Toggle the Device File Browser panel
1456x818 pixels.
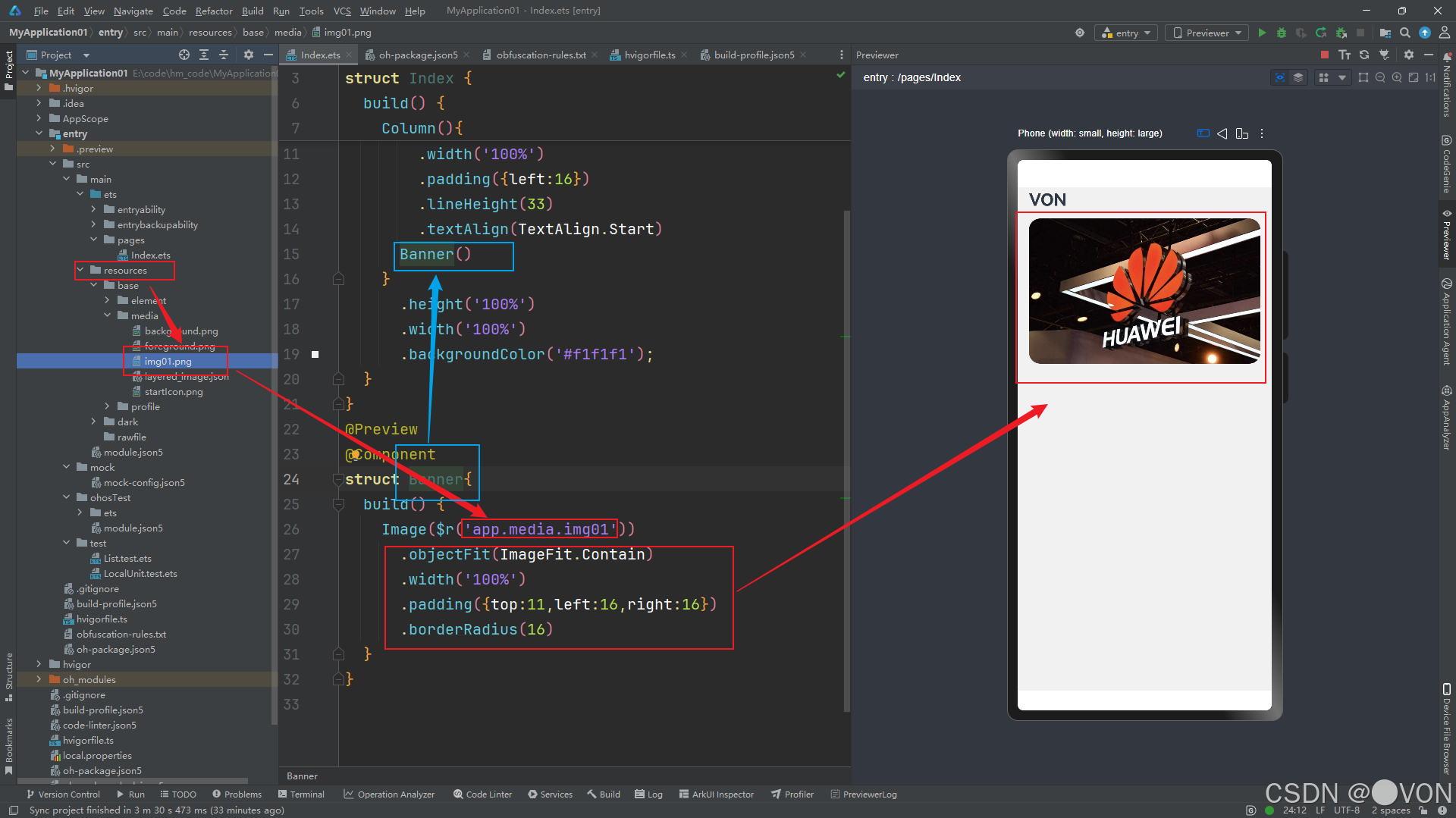coord(1447,729)
